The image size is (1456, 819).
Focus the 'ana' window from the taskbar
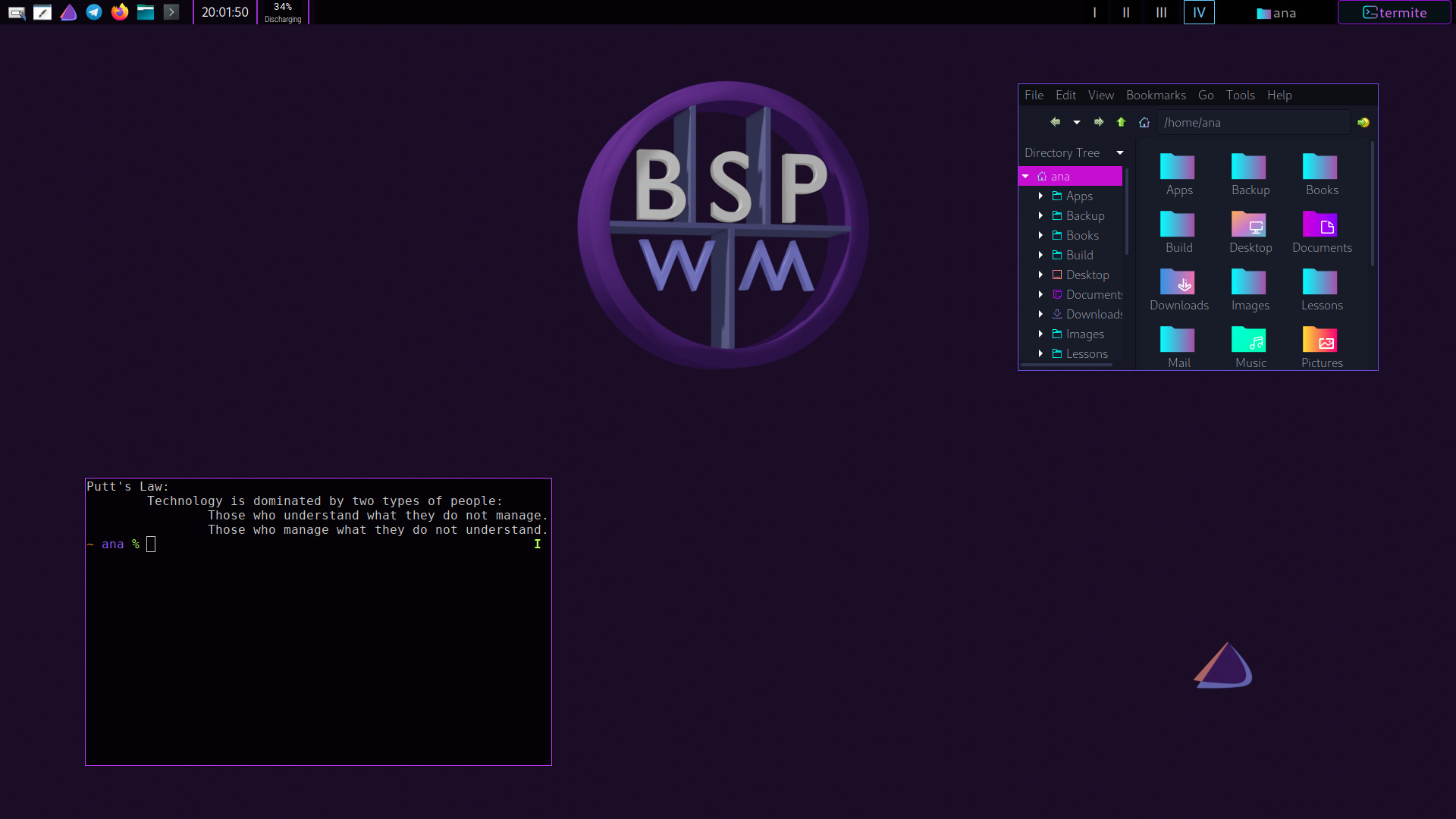pyautogui.click(x=1277, y=13)
